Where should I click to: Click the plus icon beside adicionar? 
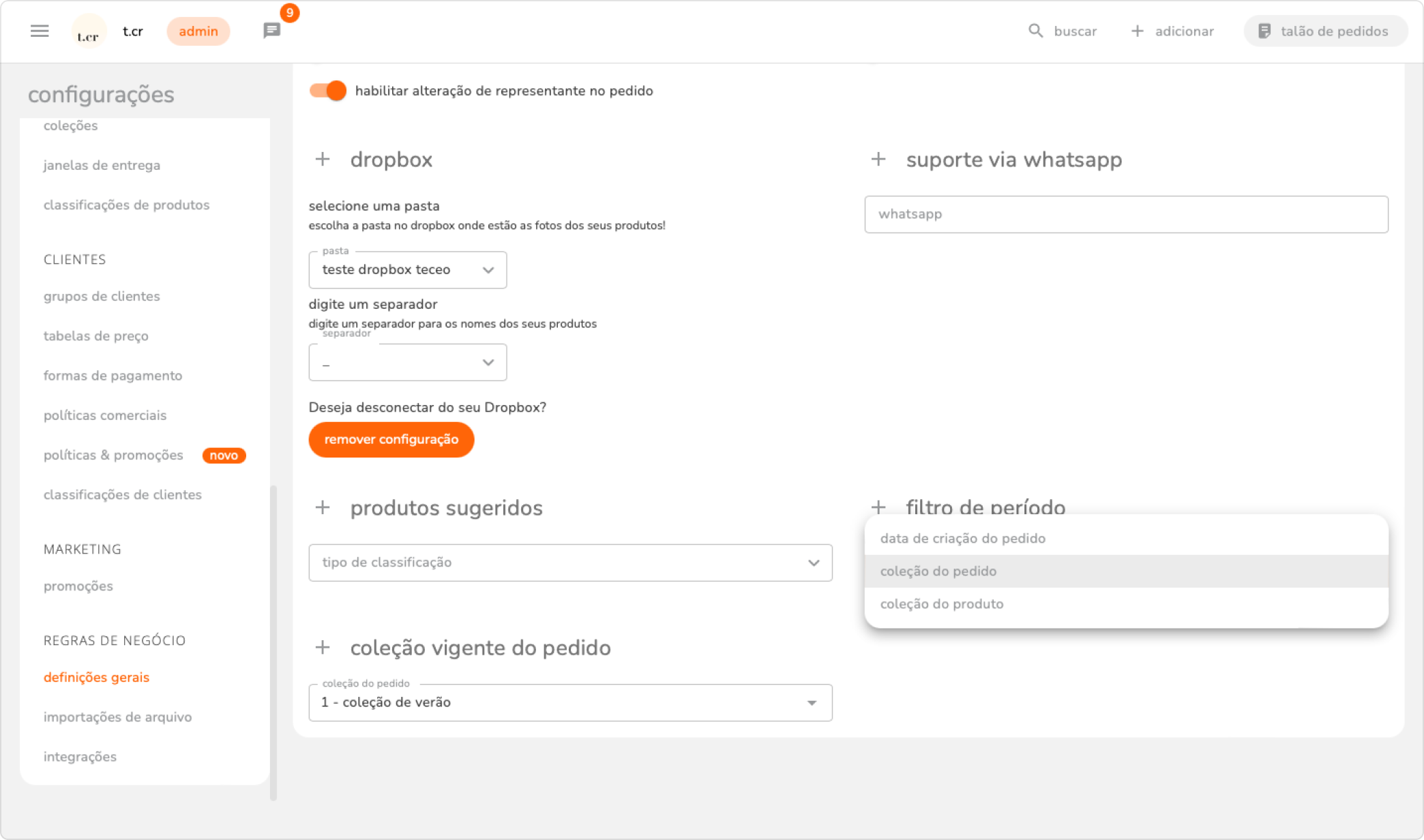tap(1137, 31)
